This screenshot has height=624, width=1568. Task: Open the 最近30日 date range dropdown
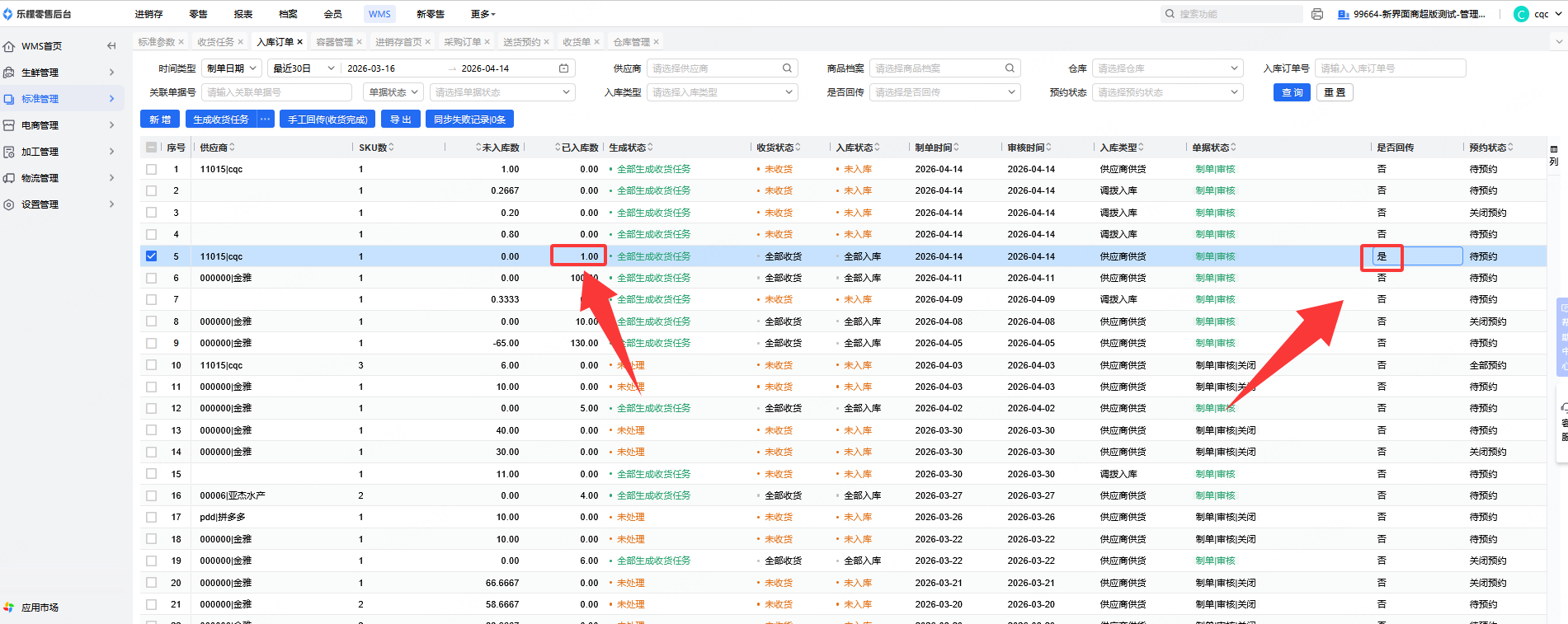click(304, 68)
